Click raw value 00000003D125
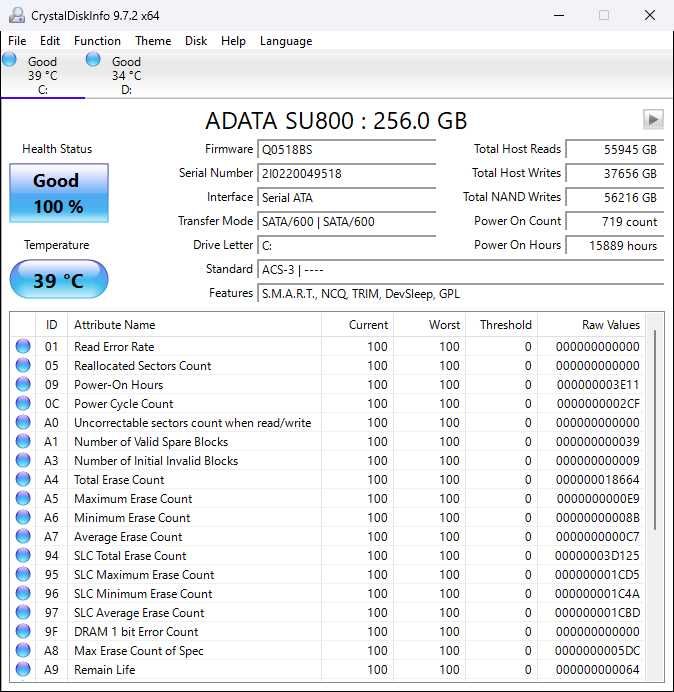 point(597,556)
